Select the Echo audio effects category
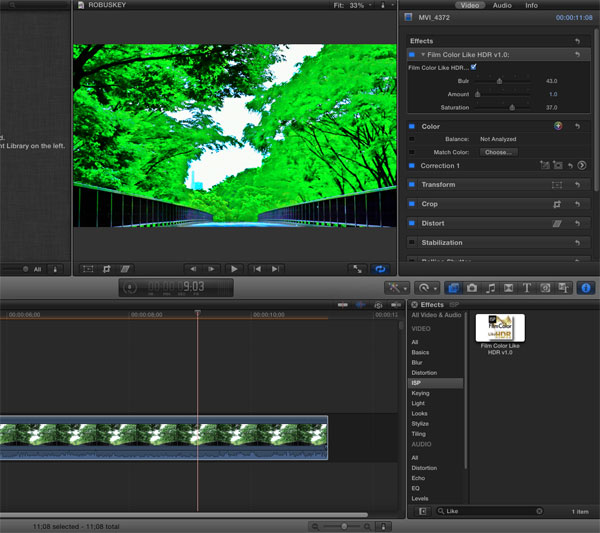 [418, 478]
